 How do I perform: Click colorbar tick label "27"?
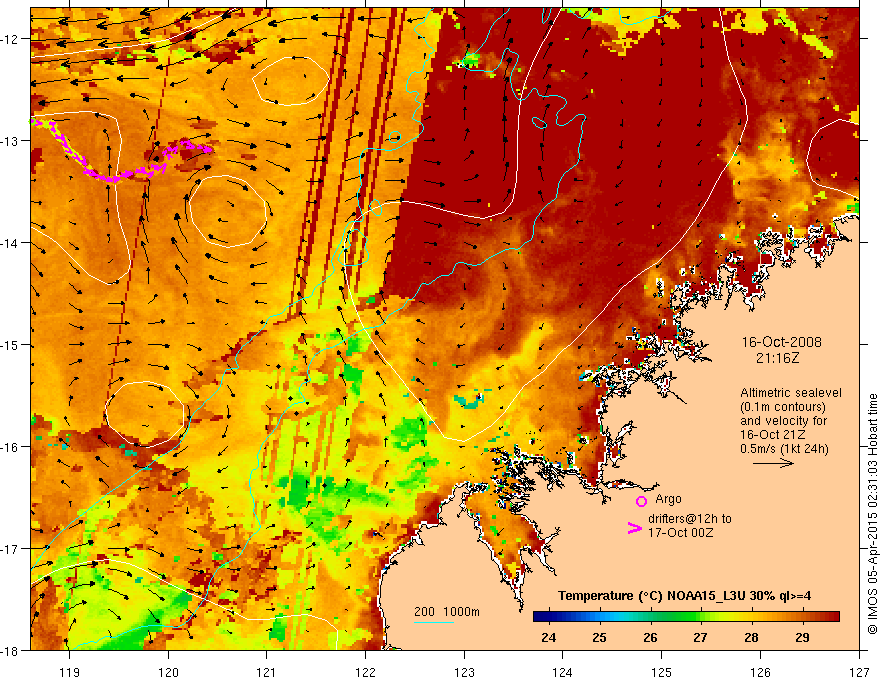pyautogui.click(x=700, y=637)
